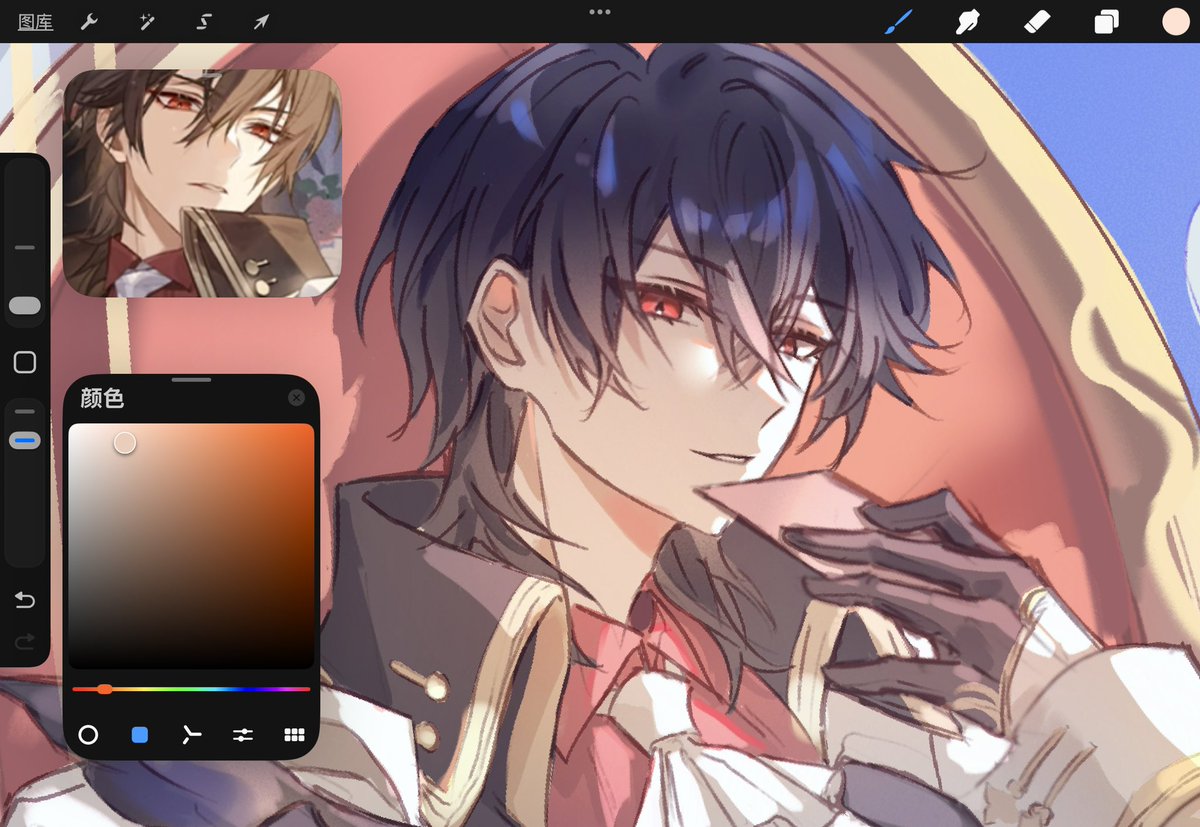Switch to the Harmony color mode

pyautogui.click(x=191, y=735)
